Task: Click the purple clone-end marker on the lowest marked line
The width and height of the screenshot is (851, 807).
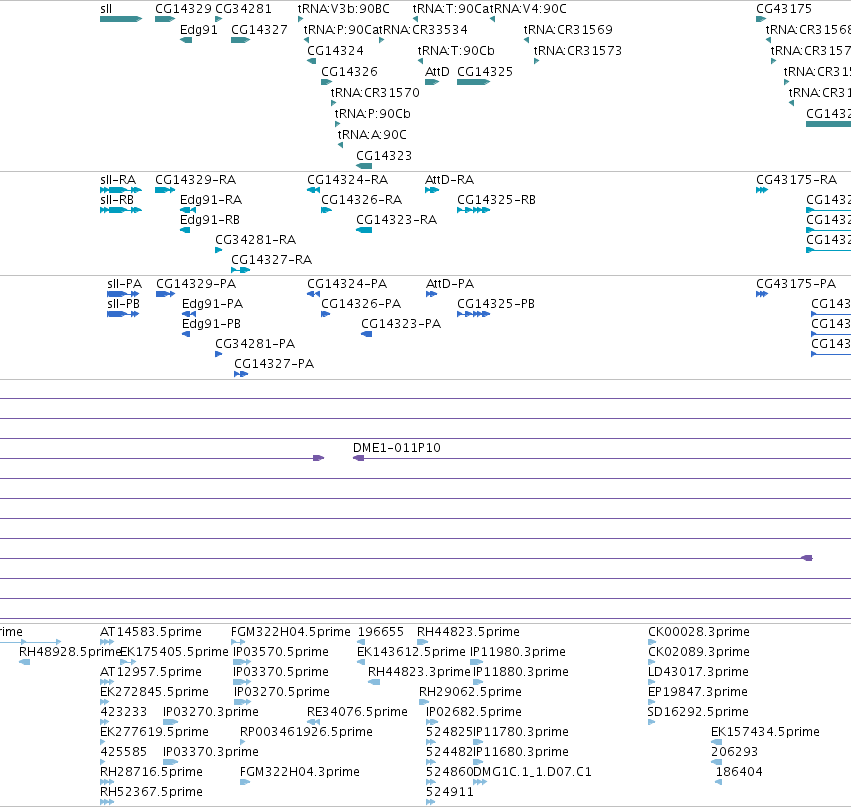Action: pos(807,558)
